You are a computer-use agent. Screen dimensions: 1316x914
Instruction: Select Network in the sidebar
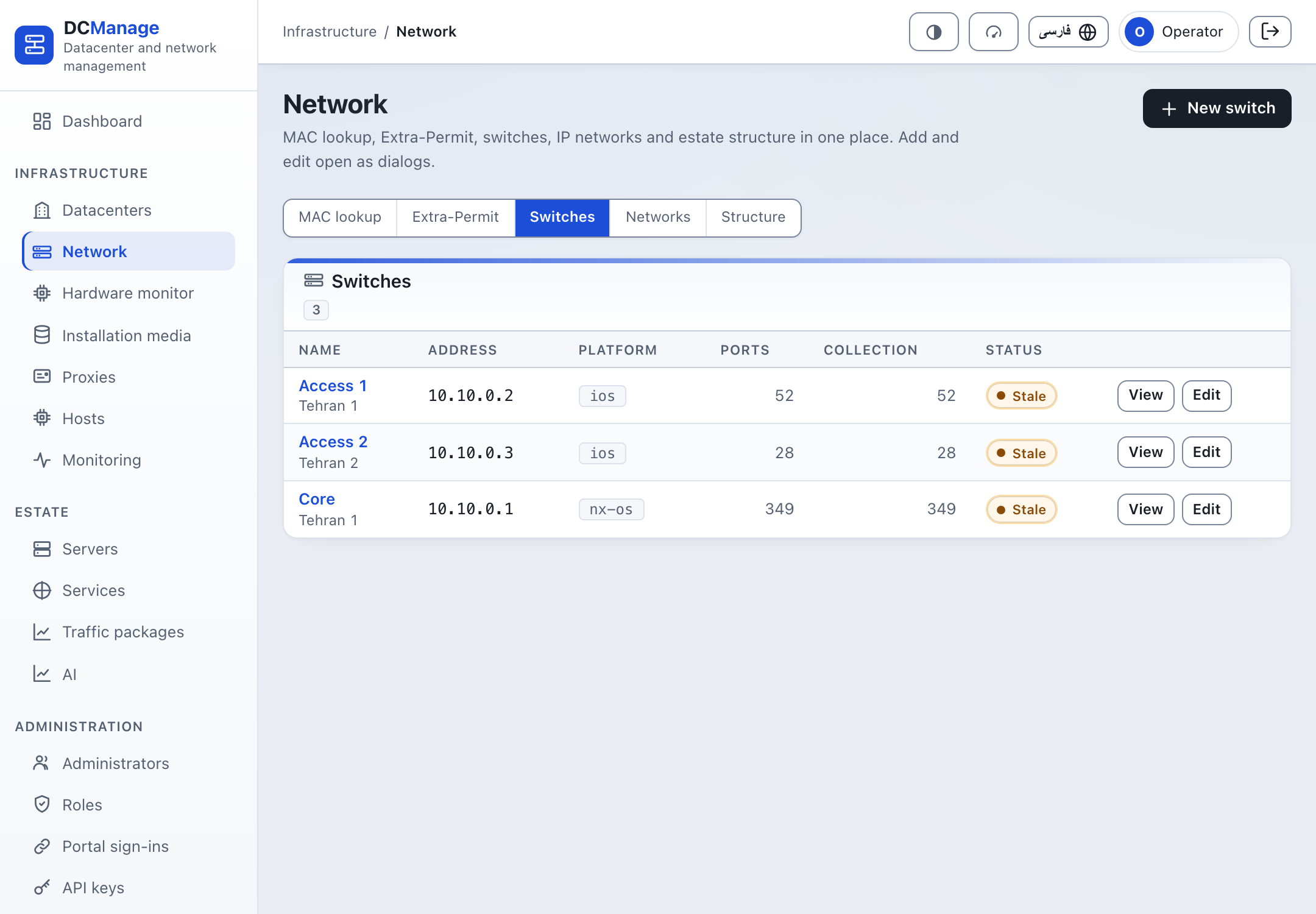pyautogui.click(x=128, y=252)
